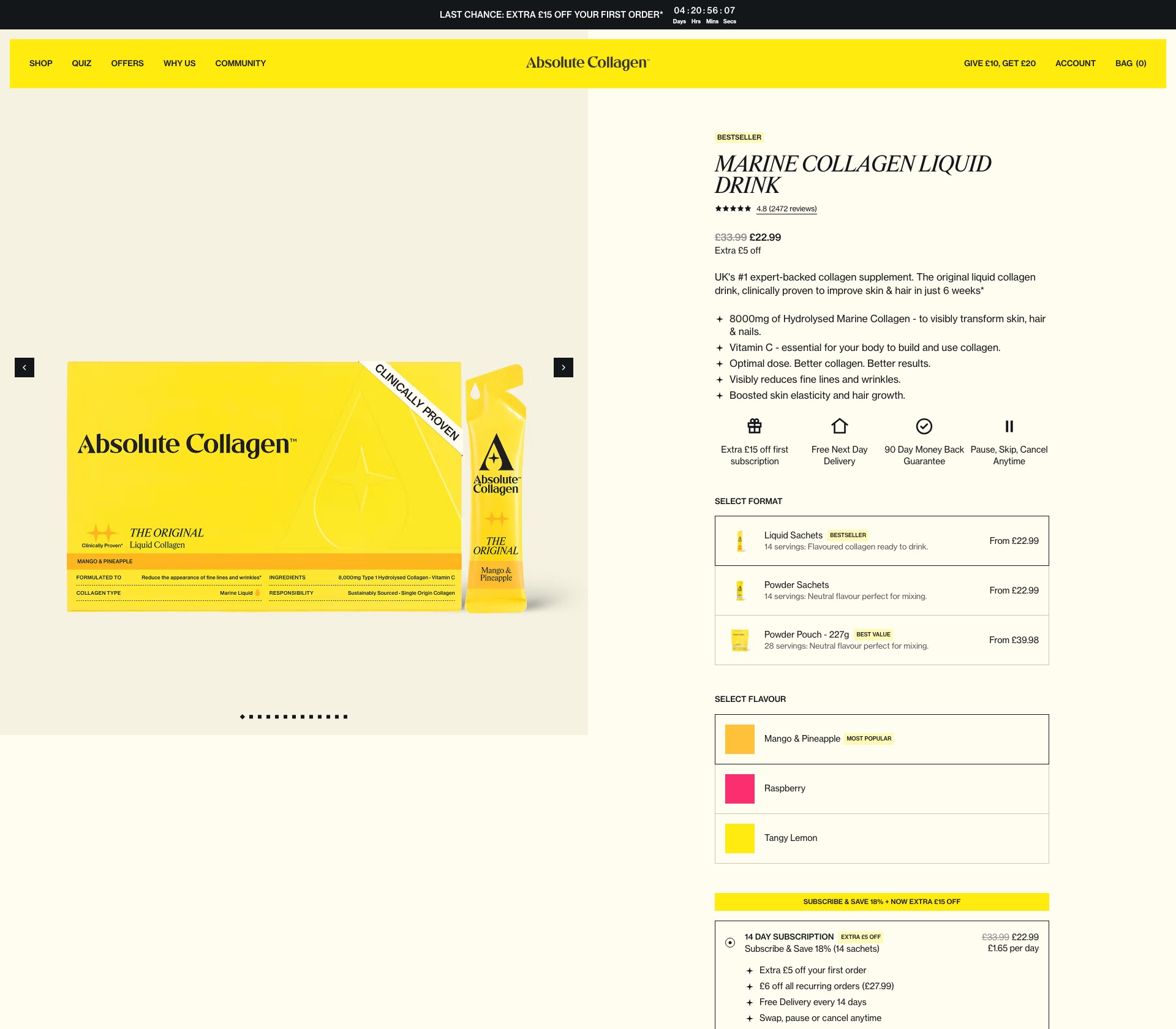The width and height of the screenshot is (1176, 1029).
Task: Click the £22.99 sale price text
Action: click(x=766, y=237)
